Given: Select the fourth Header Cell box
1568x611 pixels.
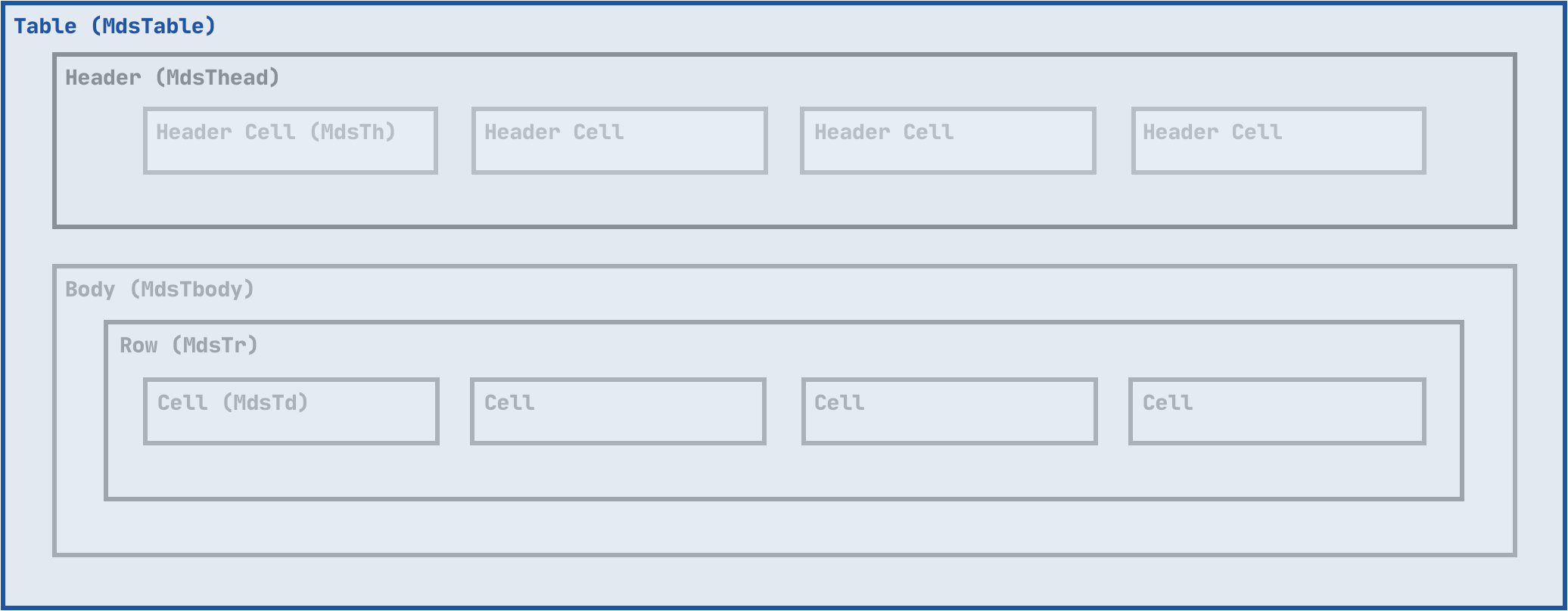Looking at the screenshot, I should (x=1278, y=141).
